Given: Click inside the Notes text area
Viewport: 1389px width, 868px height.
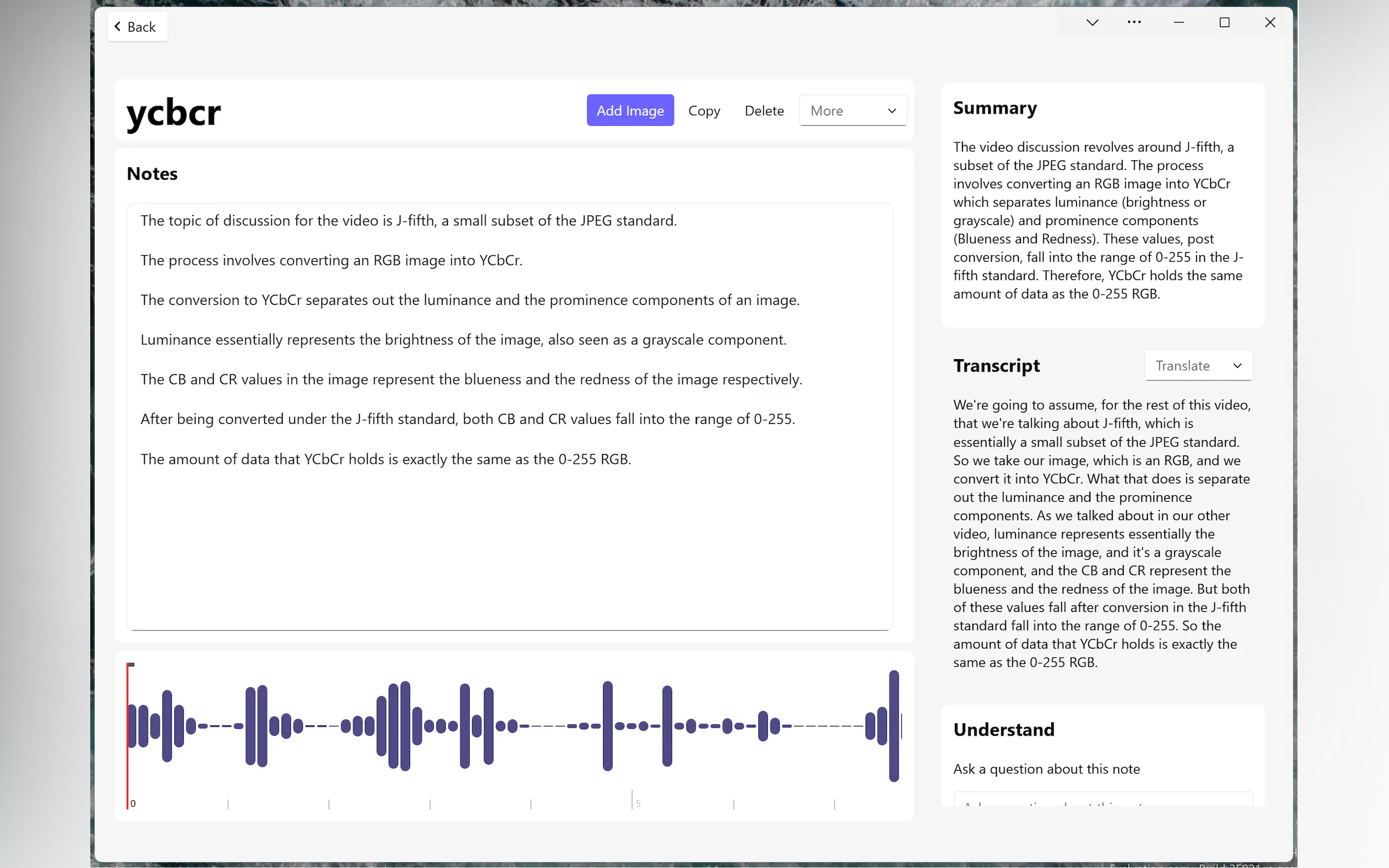Looking at the screenshot, I should pos(509,546).
